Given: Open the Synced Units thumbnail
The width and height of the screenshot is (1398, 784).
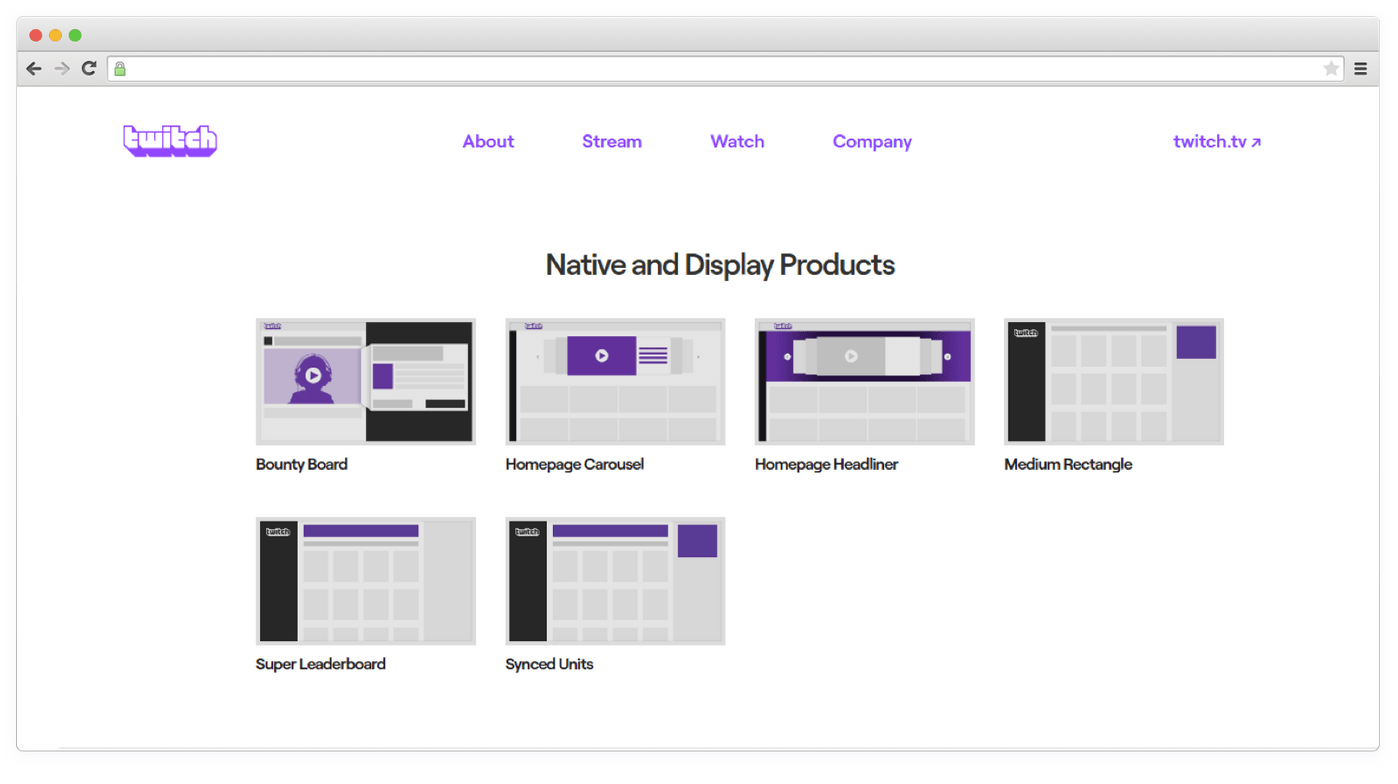Looking at the screenshot, I should click(615, 581).
